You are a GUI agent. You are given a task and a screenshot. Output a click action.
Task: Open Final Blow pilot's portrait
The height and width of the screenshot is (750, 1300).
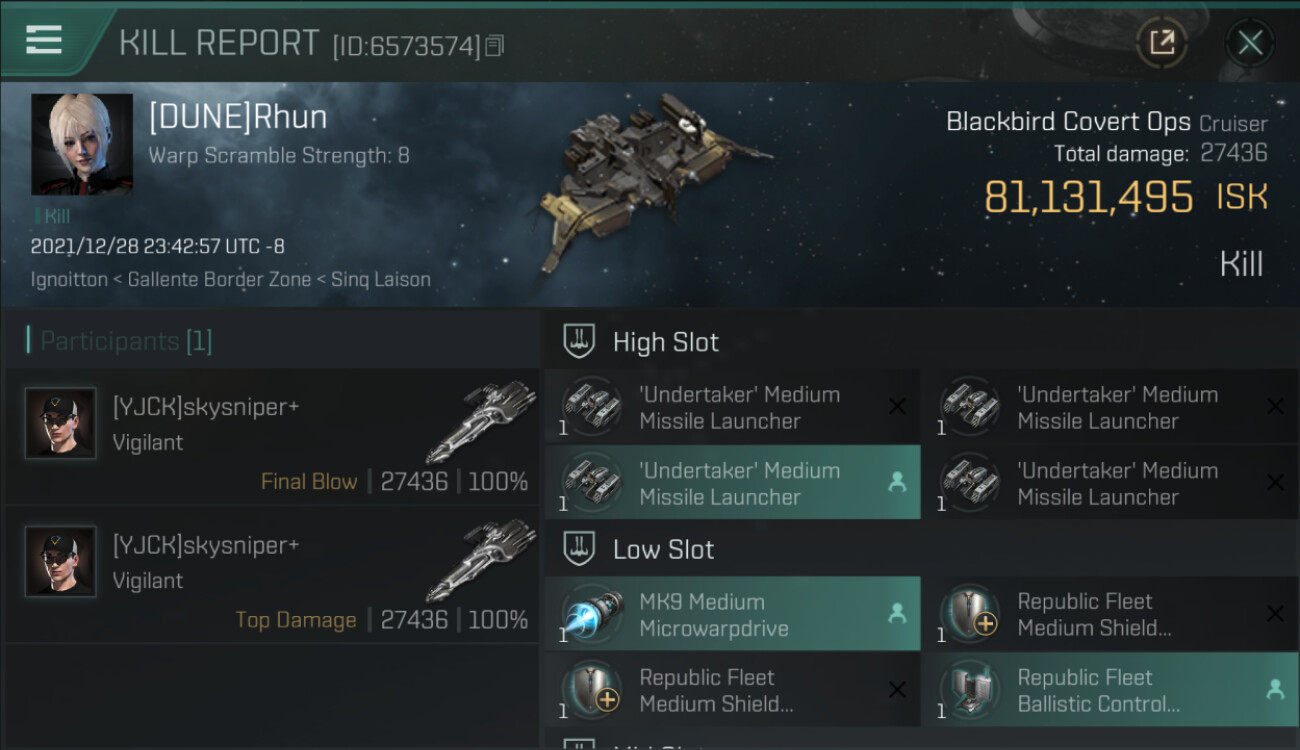pyautogui.click(x=61, y=423)
